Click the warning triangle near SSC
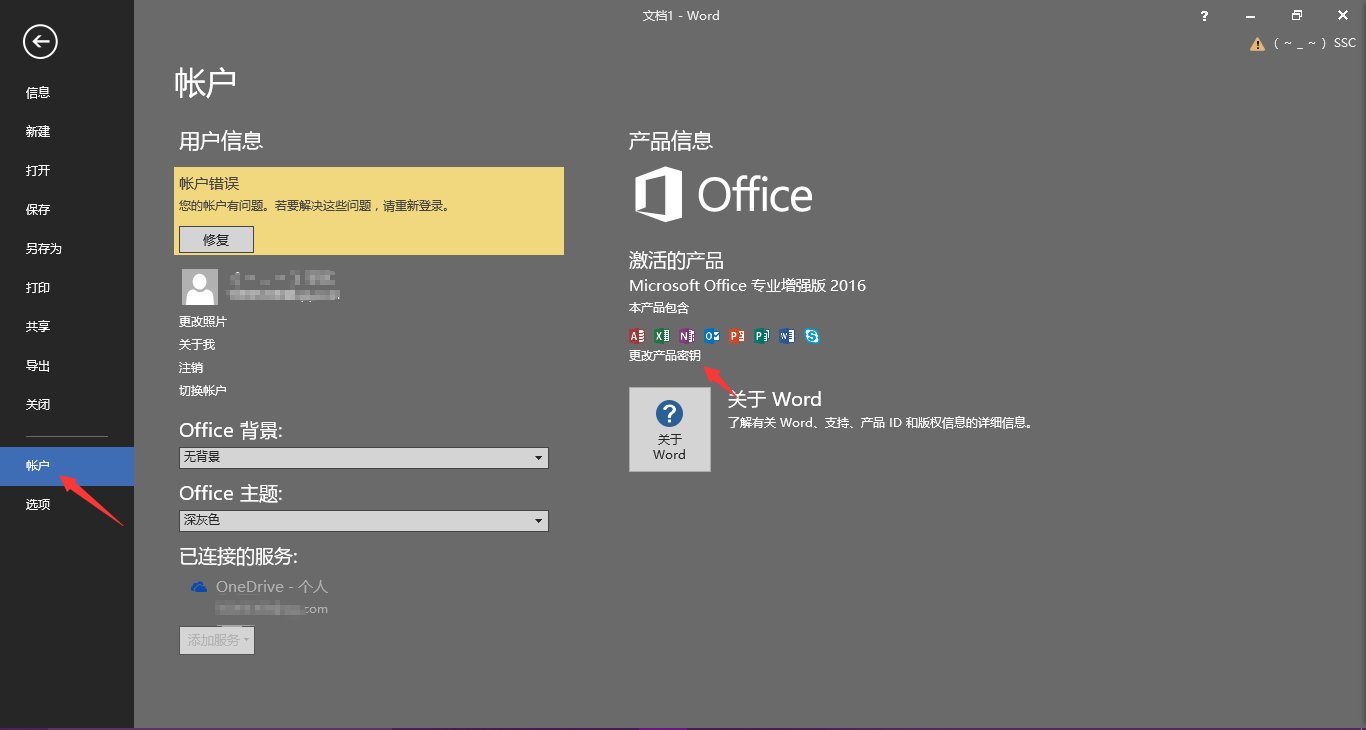Viewport: 1366px width, 730px height. [1257, 43]
